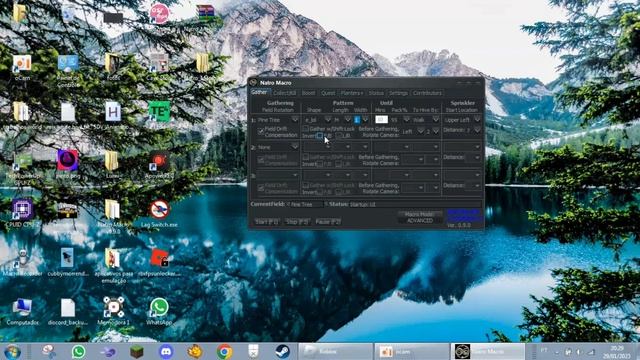Click the Macro Mode ADVANCED button
This screenshot has height=360, width=640.
click(420, 218)
